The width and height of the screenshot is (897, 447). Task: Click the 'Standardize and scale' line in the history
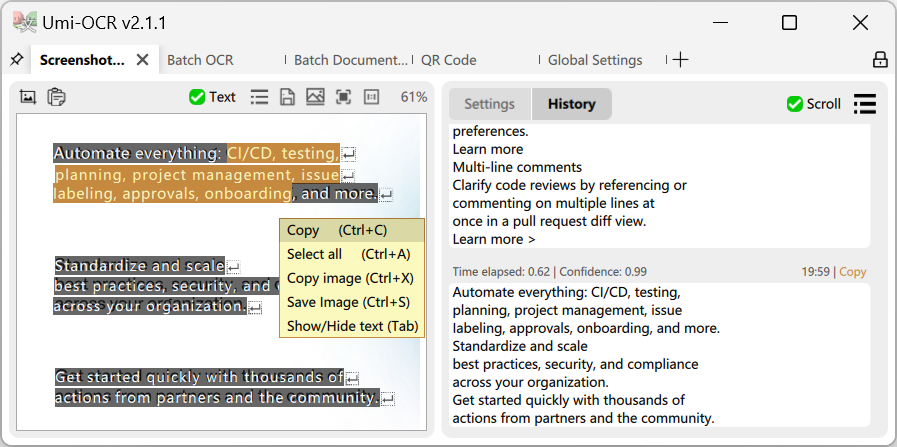520,346
